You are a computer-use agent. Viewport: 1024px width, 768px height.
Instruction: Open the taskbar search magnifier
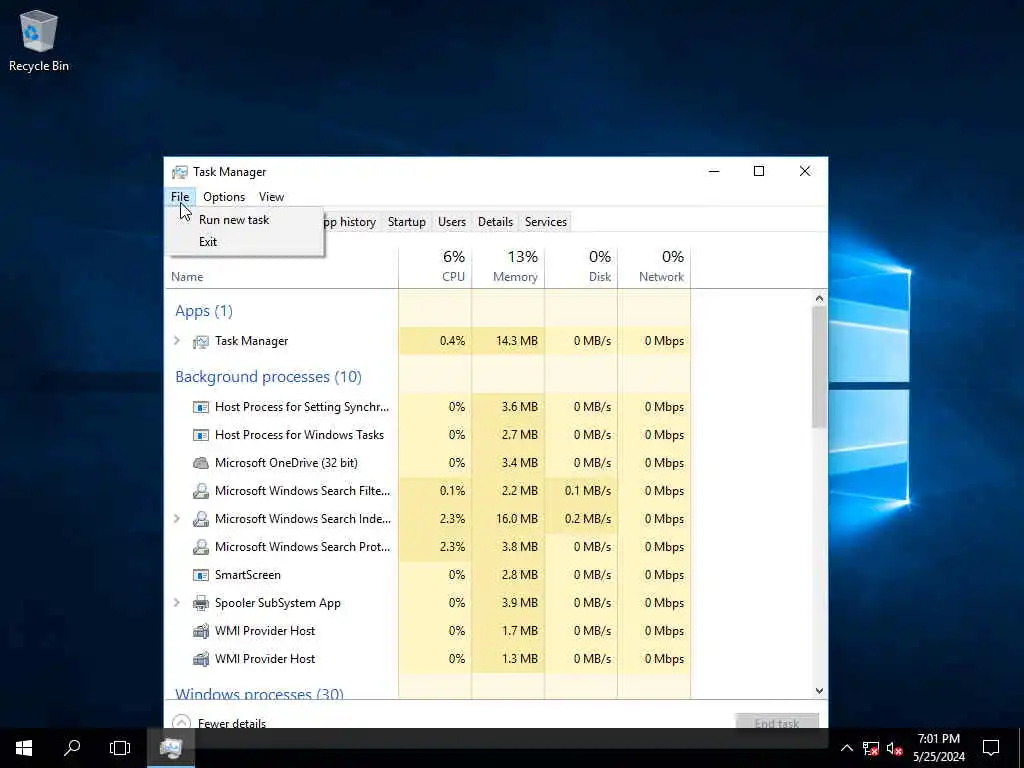pyautogui.click(x=72, y=748)
